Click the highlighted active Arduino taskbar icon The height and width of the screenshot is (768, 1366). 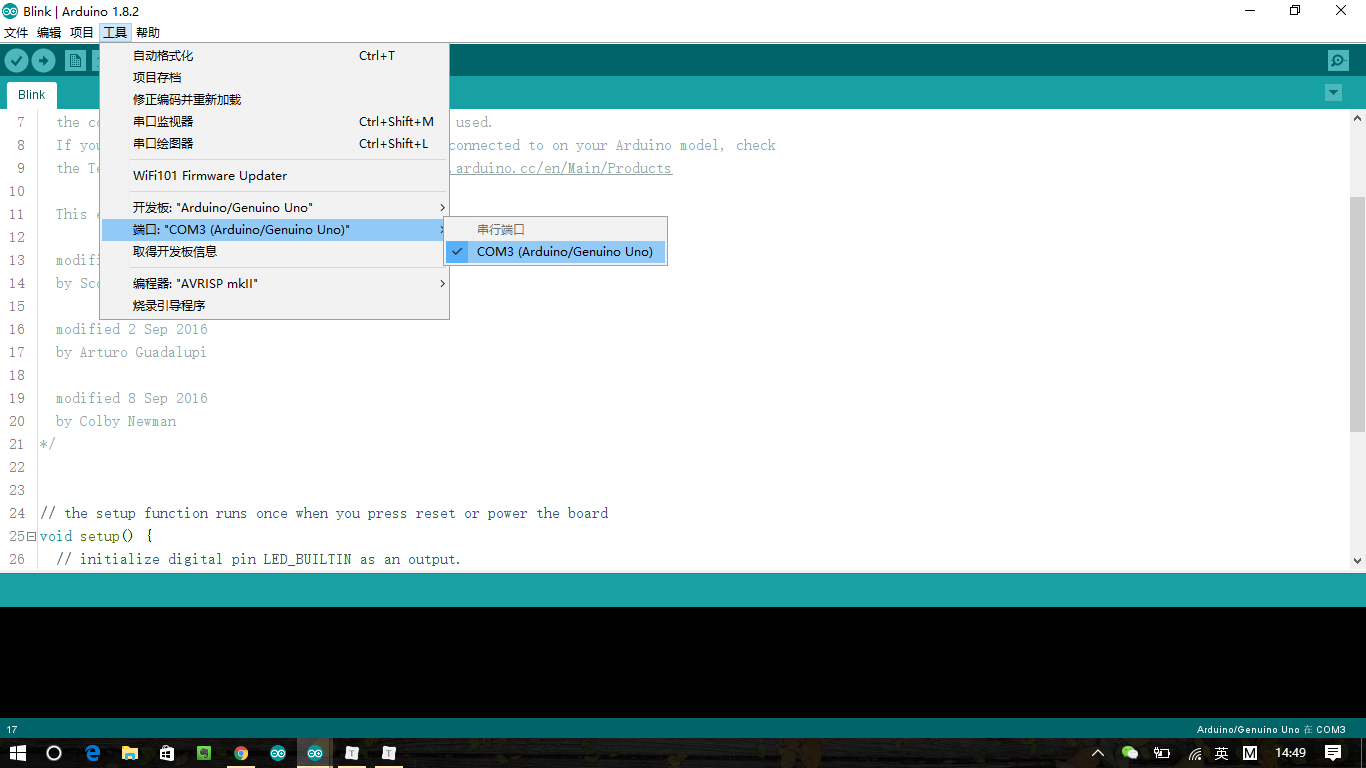[315, 753]
